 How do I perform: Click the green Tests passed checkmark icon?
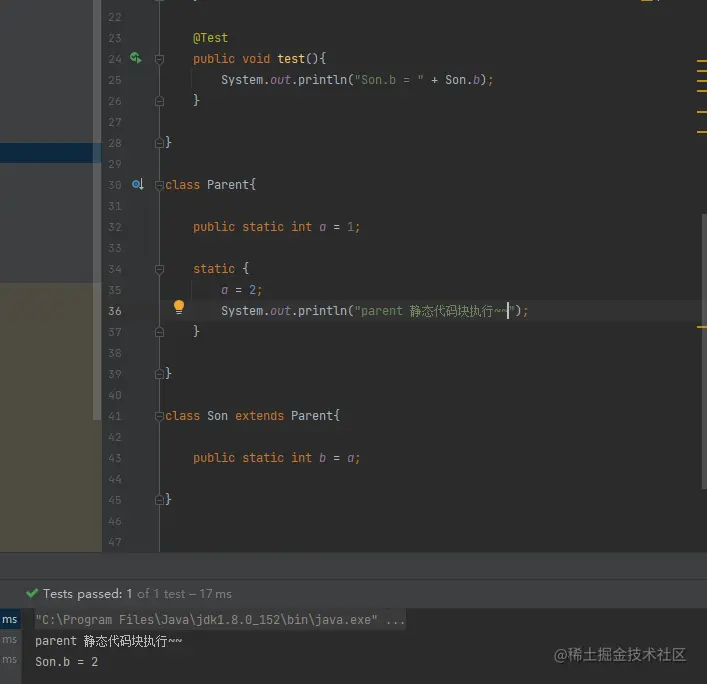click(32, 593)
